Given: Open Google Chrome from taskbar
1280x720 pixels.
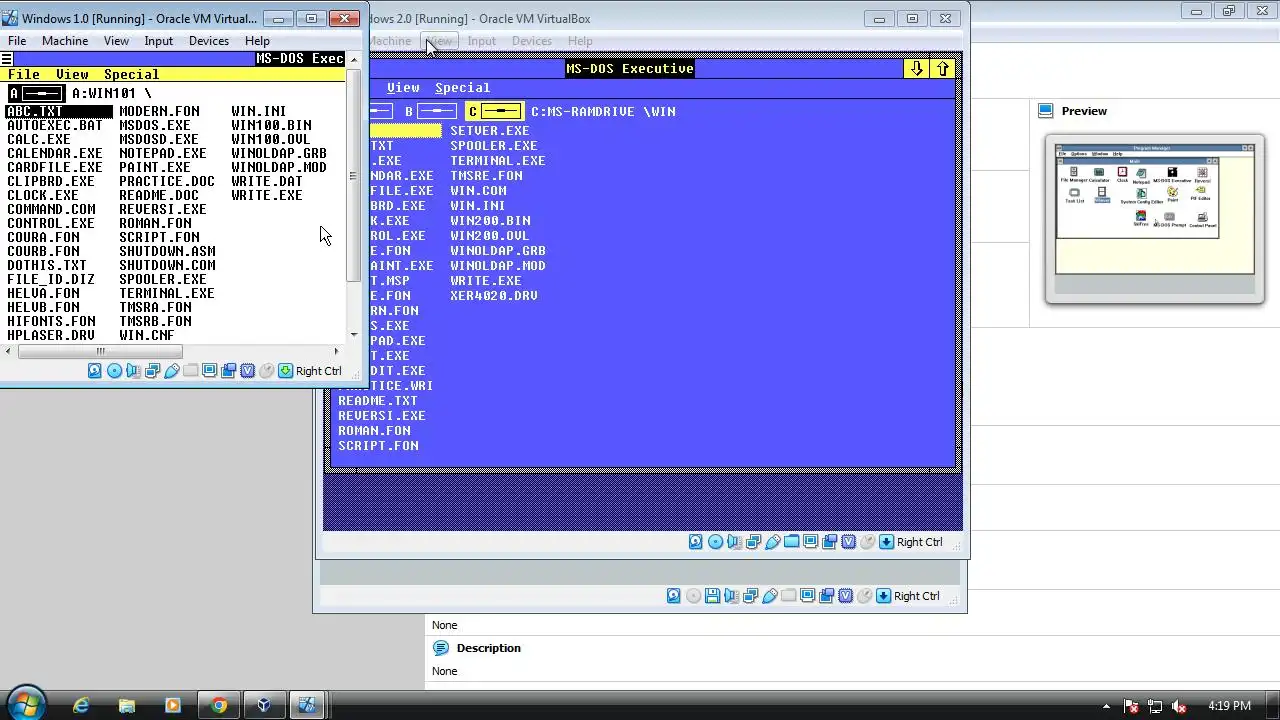Looking at the screenshot, I should (219, 705).
